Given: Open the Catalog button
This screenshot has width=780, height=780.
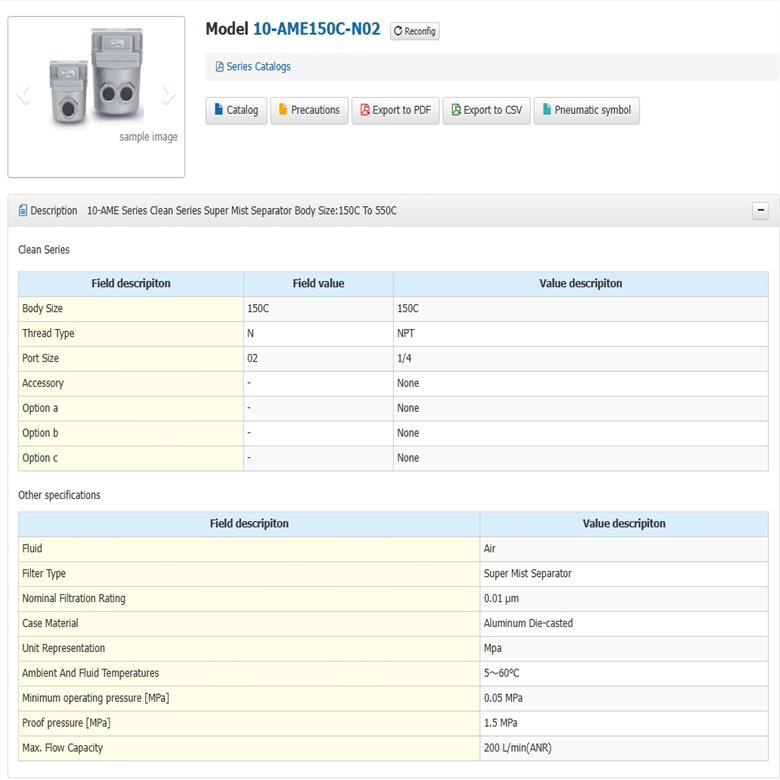Looking at the screenshot, I should pyautogui.click(x=236, y=110).
